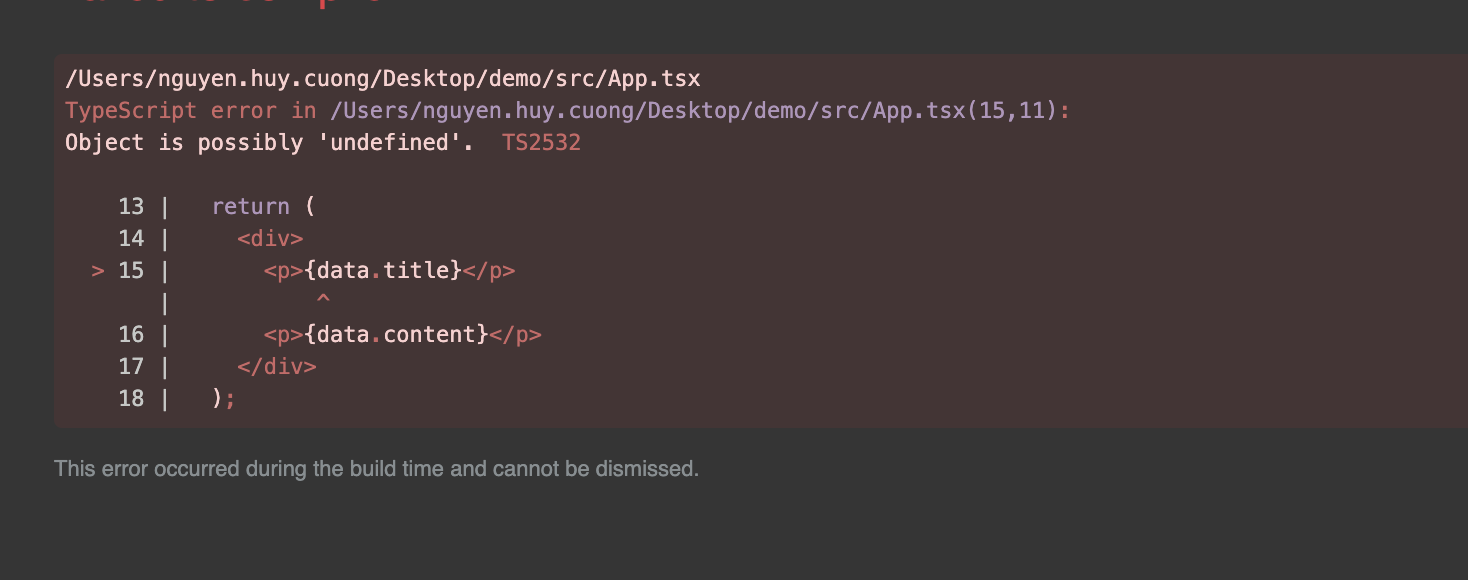Click the caret marker under data.title
Viewport: 1468px width, 580px height.
(323, 300)
